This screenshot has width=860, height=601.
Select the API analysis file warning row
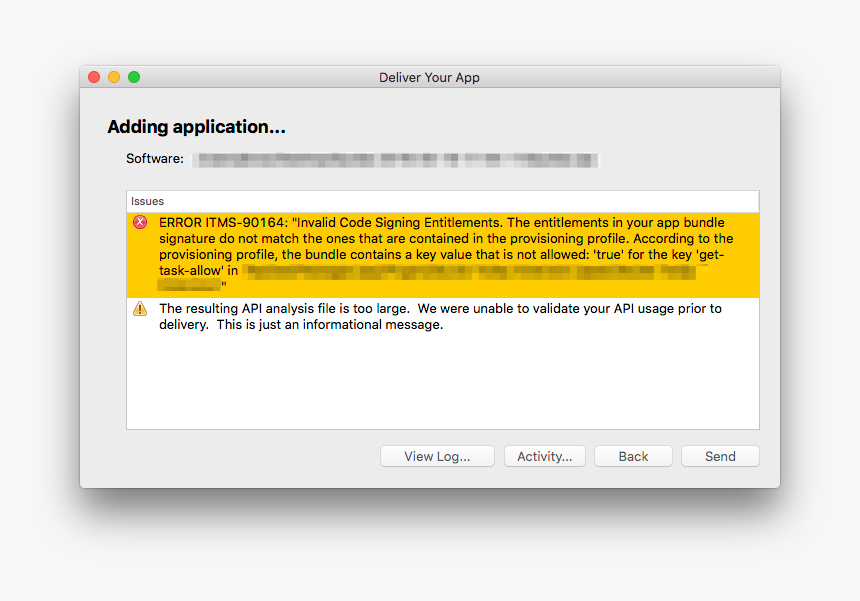point(443,316)
